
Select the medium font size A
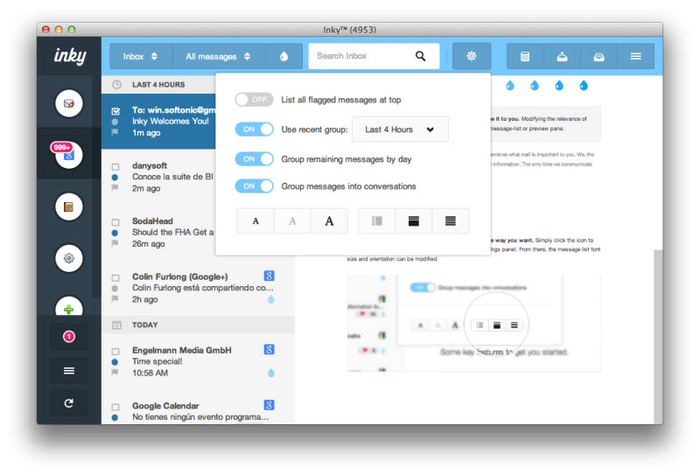(292, 221)
